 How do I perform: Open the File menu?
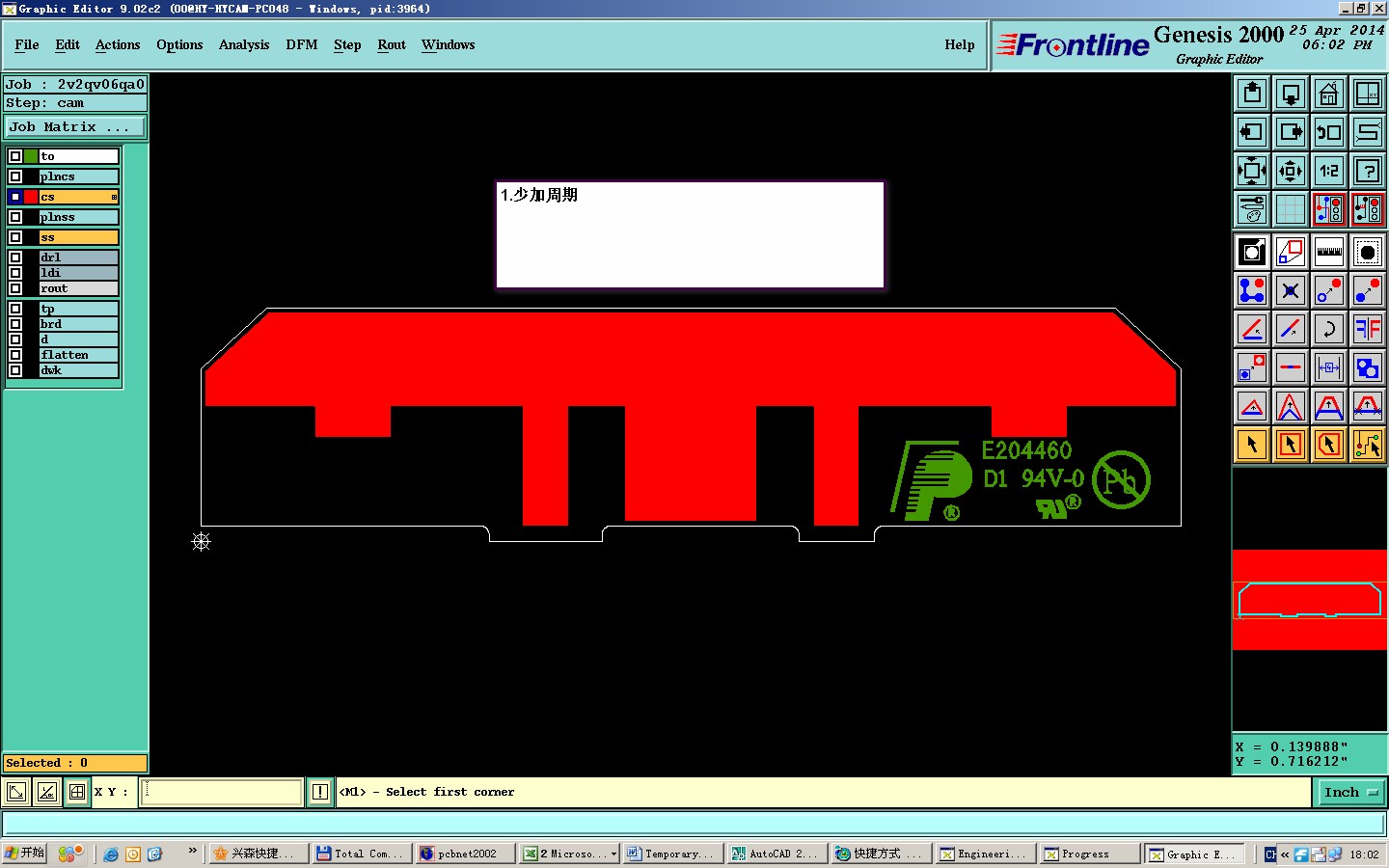[27, 45]
